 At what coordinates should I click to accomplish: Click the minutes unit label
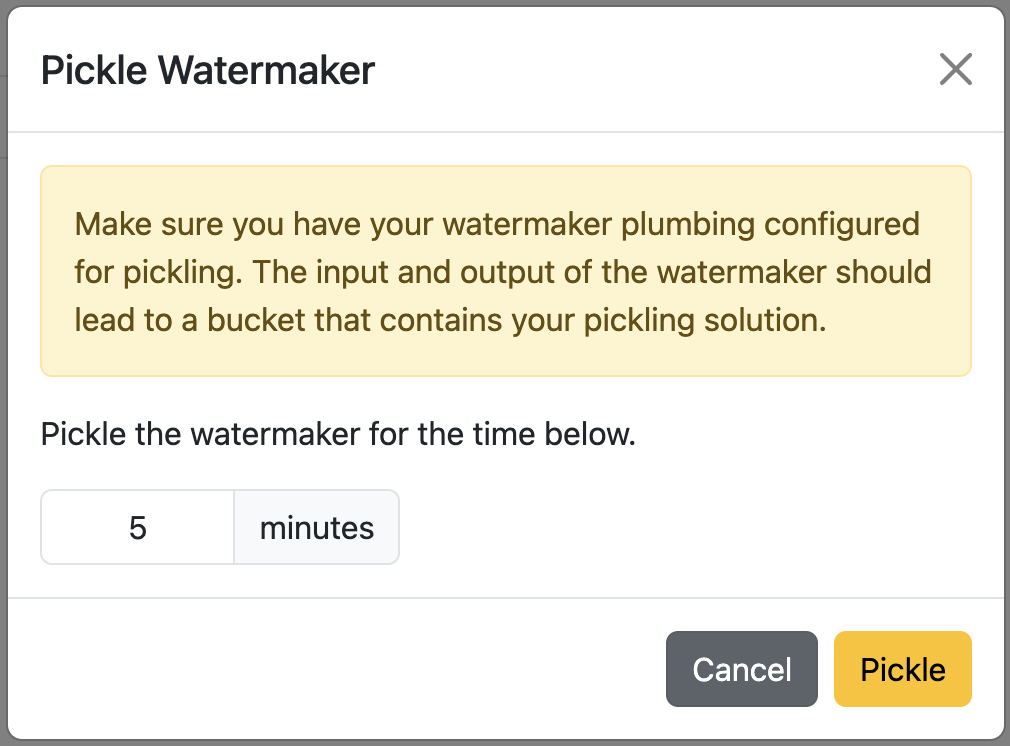(316, 527)
